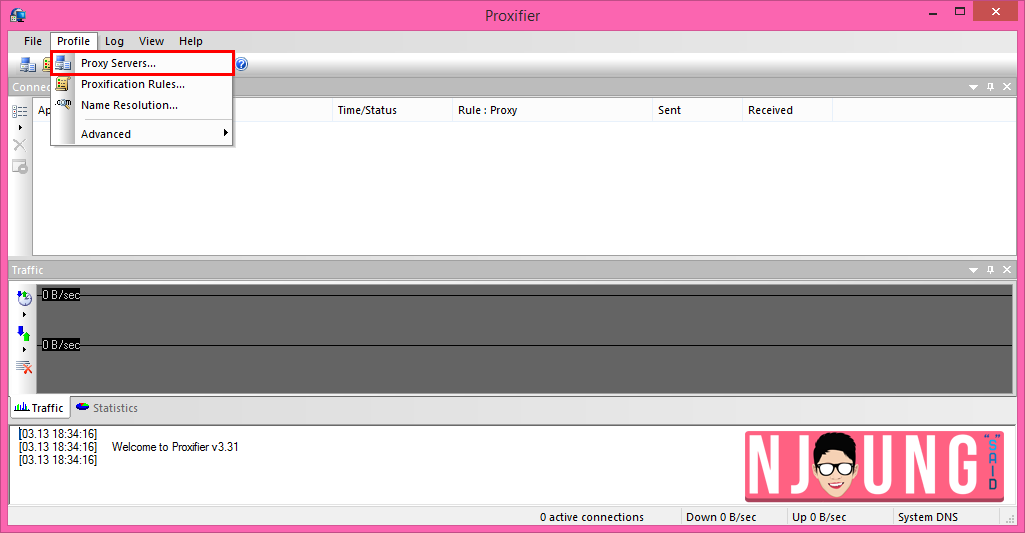Click Welcome to Proxifier v3.31 log line
1025x533 pixels.
click(175, 447)
